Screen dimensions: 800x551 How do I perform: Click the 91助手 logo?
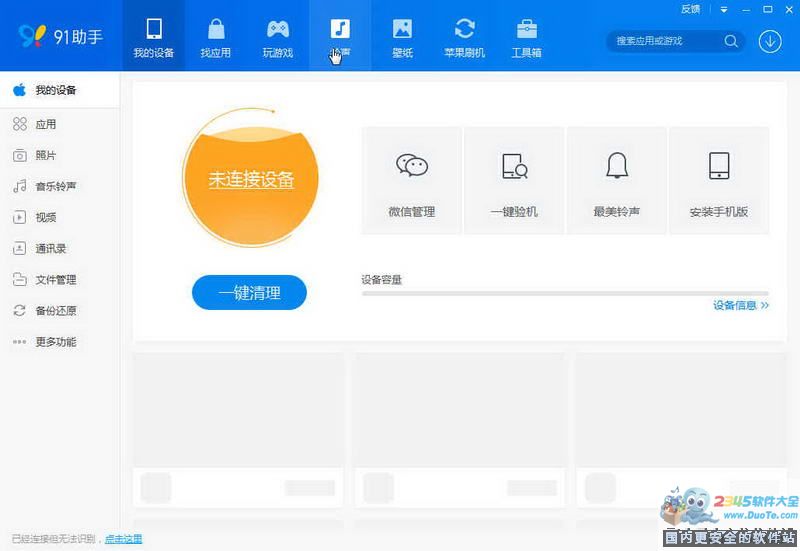[x=60, y=36]
